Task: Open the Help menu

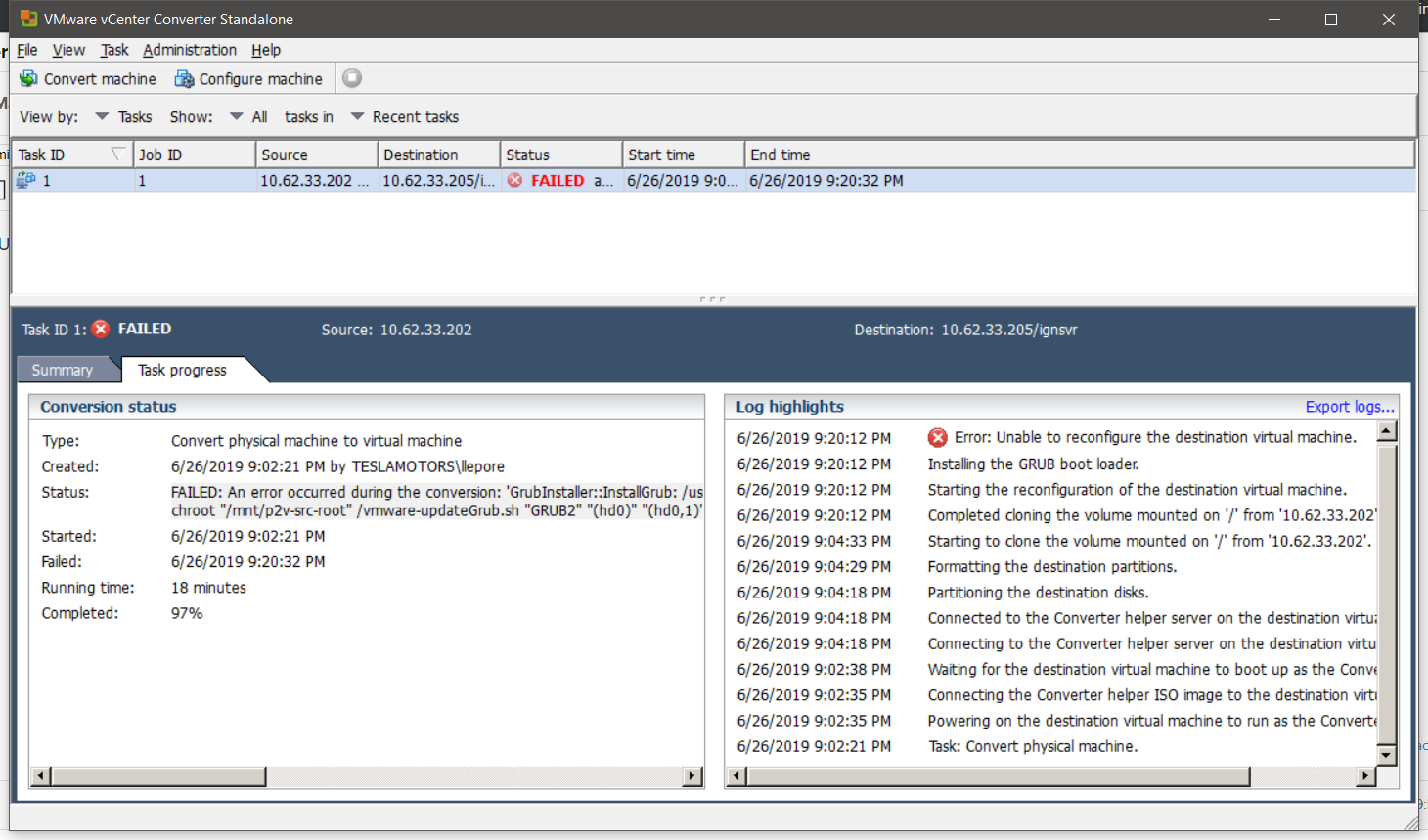Action: [266, 50]
